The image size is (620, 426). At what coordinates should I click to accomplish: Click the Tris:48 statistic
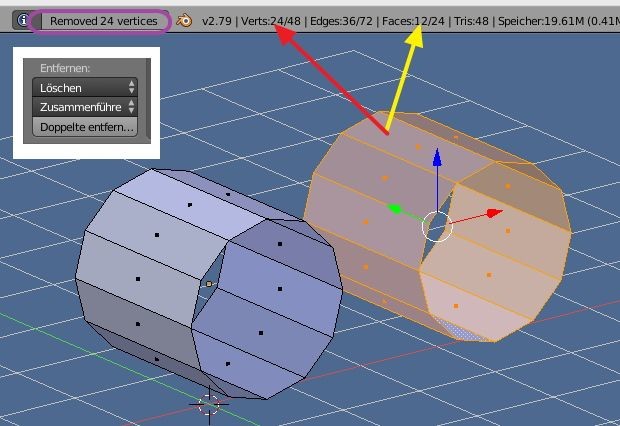(x=471, y=21)
